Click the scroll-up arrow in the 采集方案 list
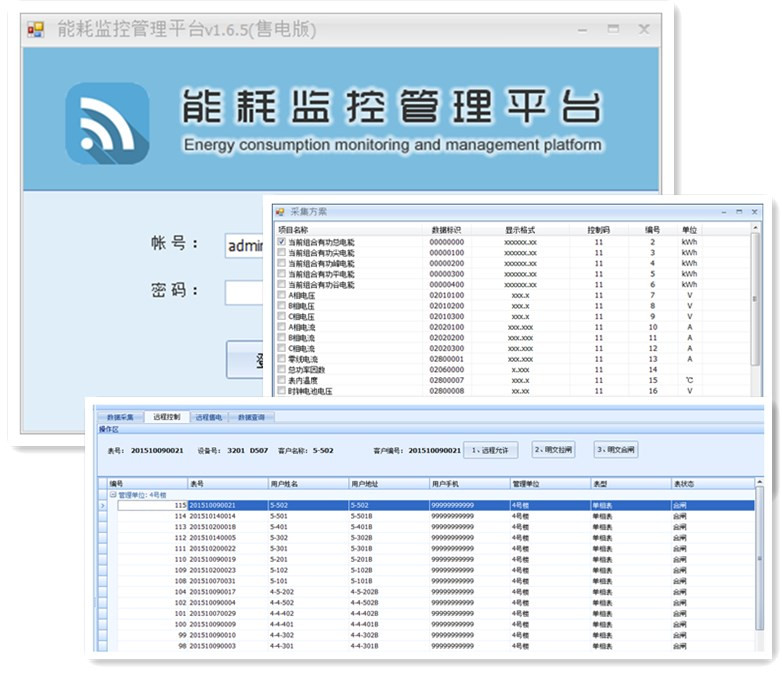 click(x=756, y=228)
